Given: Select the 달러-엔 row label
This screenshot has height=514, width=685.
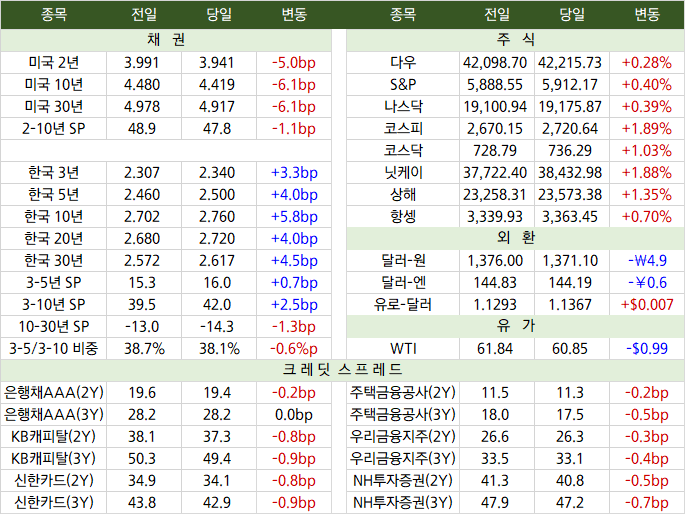Looking at the screenshot, I should coord(403,283).
